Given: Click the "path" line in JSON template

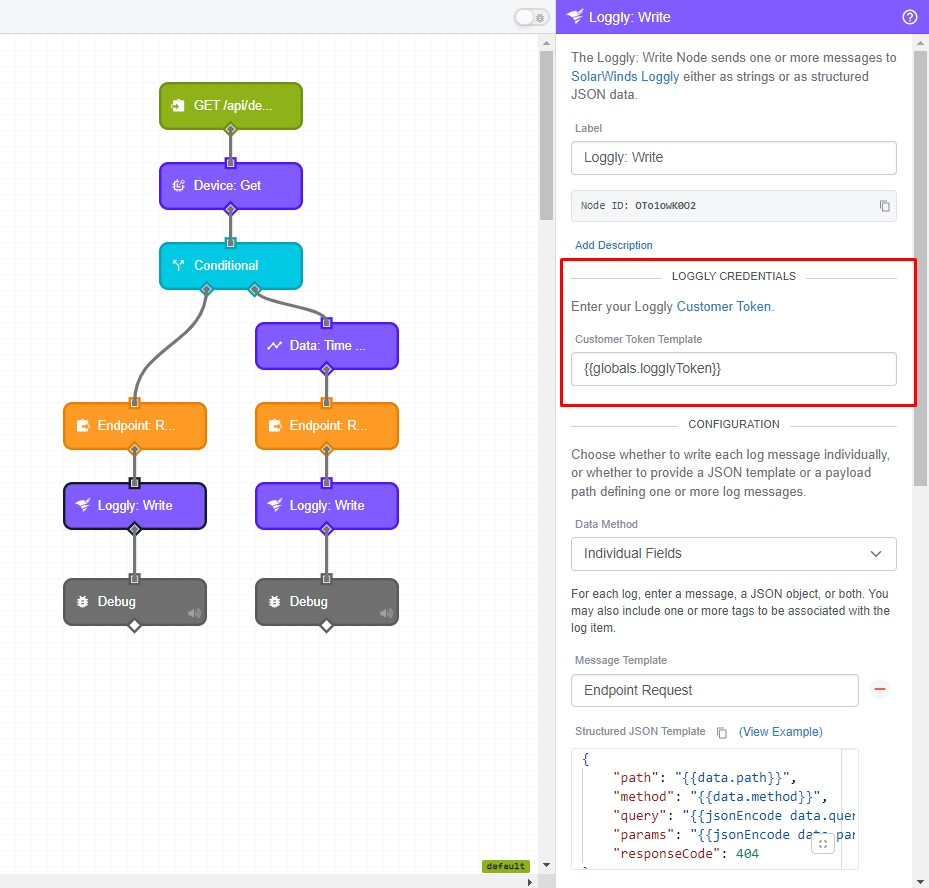Looking at the screenshot, I should (704, 778).
